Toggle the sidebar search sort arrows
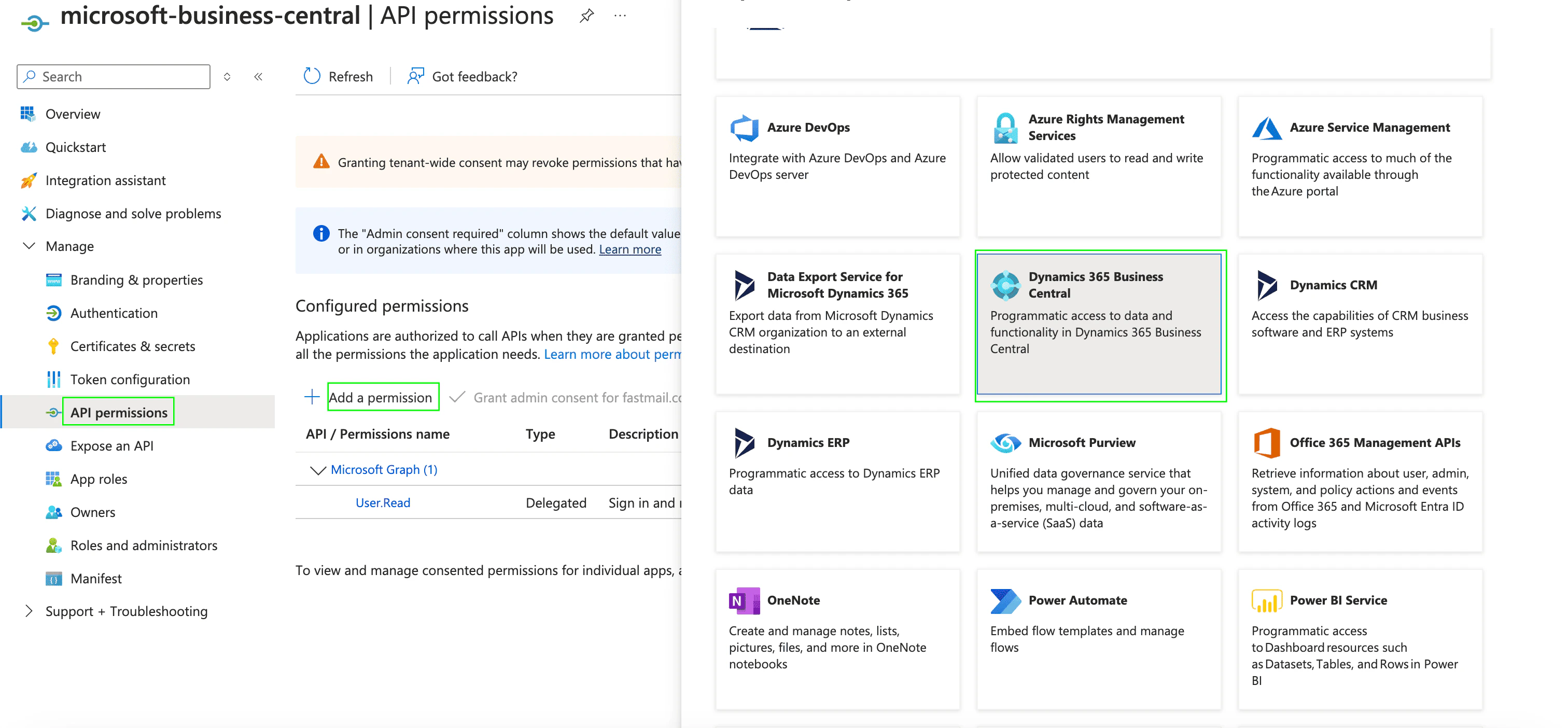The width and height of the screenshot is (1568, 728). pos(227,77)
